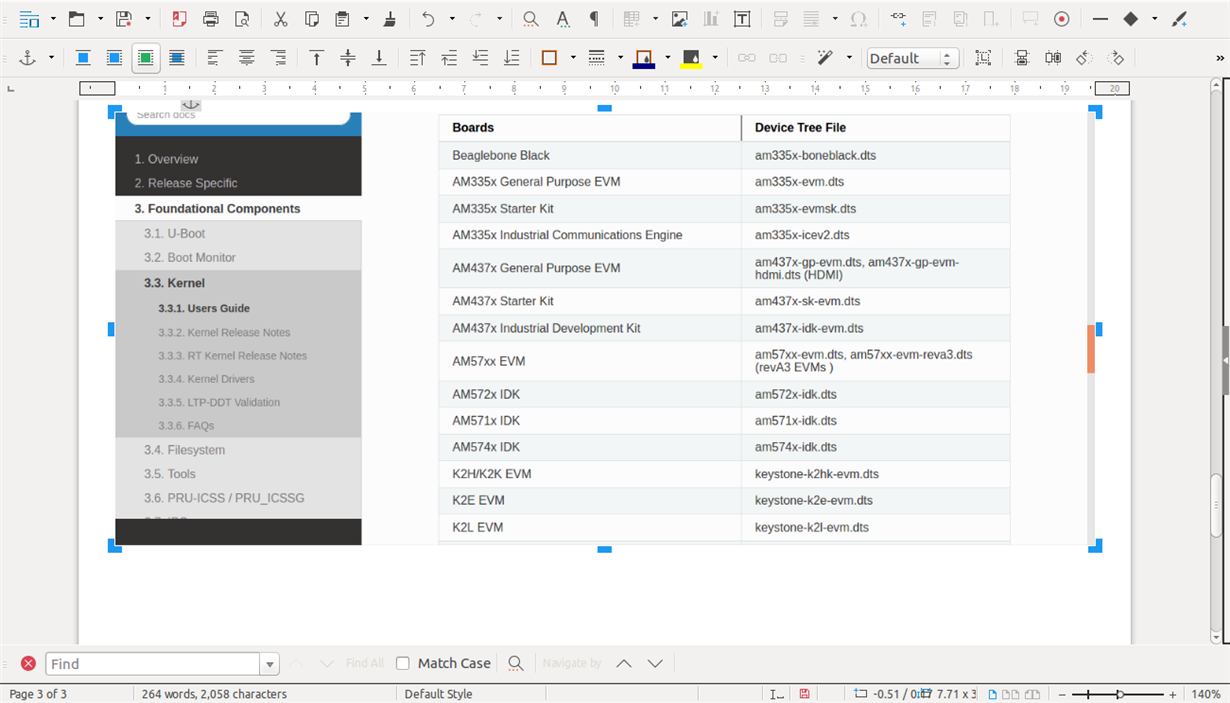This screenshot has width=1230, height=703.
Task: Paste from the clipboard
Action: tap(342, 19)
